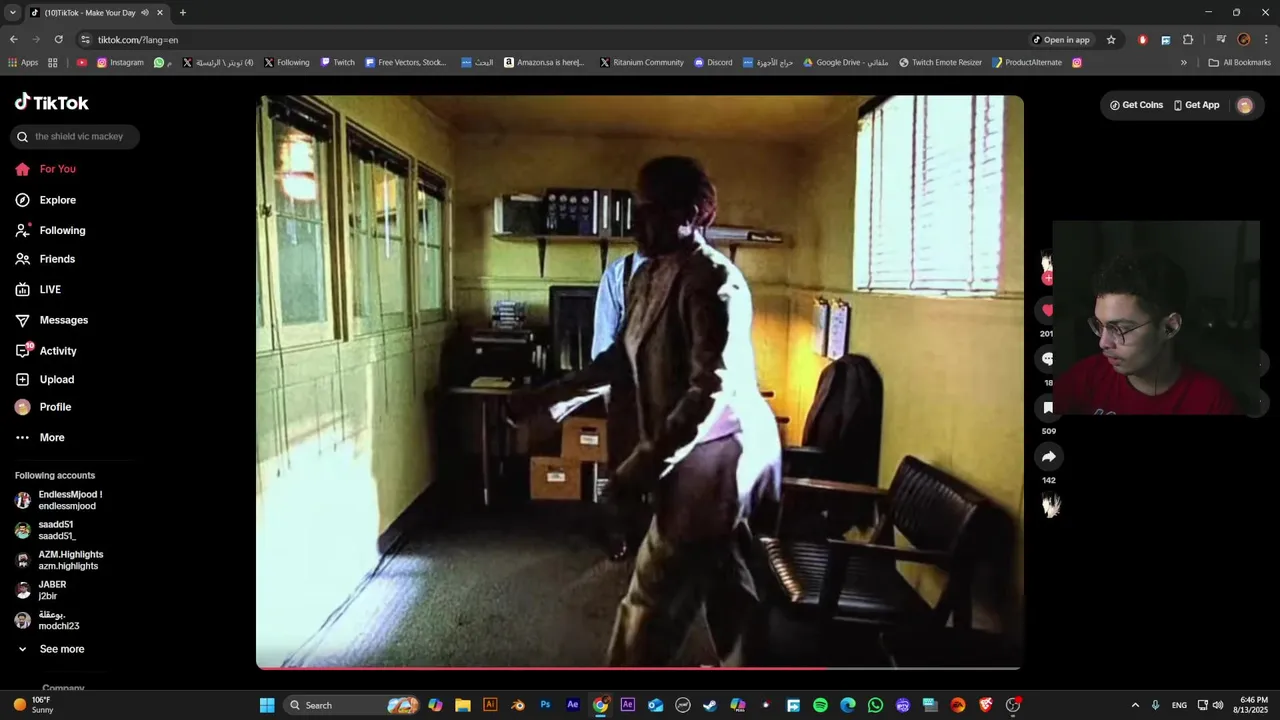1280x720 pixels.
Task: Pause the playing TikTok video
Action: pyautogui.click(x=640, y=381)
